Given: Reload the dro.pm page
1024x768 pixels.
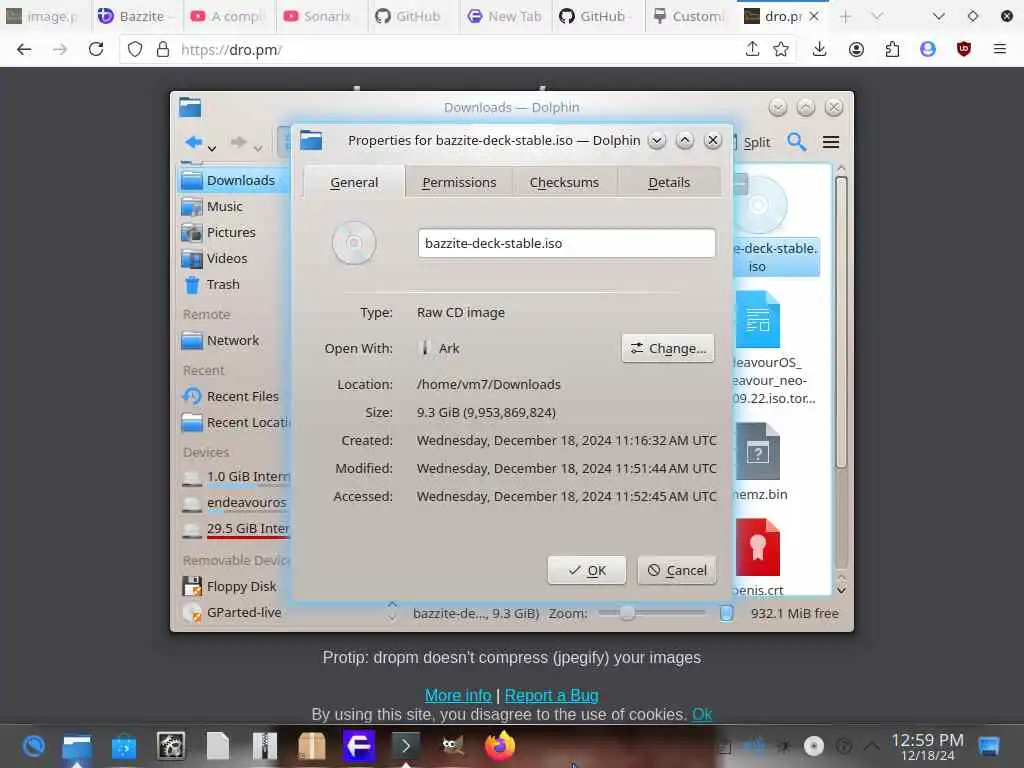Looking at the screenshot, I should 96,49.
